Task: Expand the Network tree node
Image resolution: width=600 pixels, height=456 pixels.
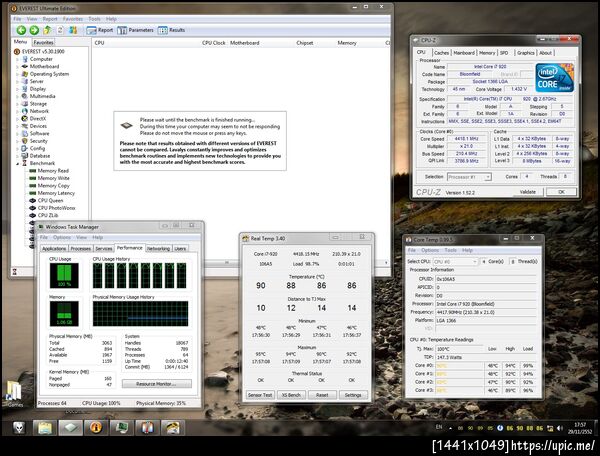Action: 17,111
